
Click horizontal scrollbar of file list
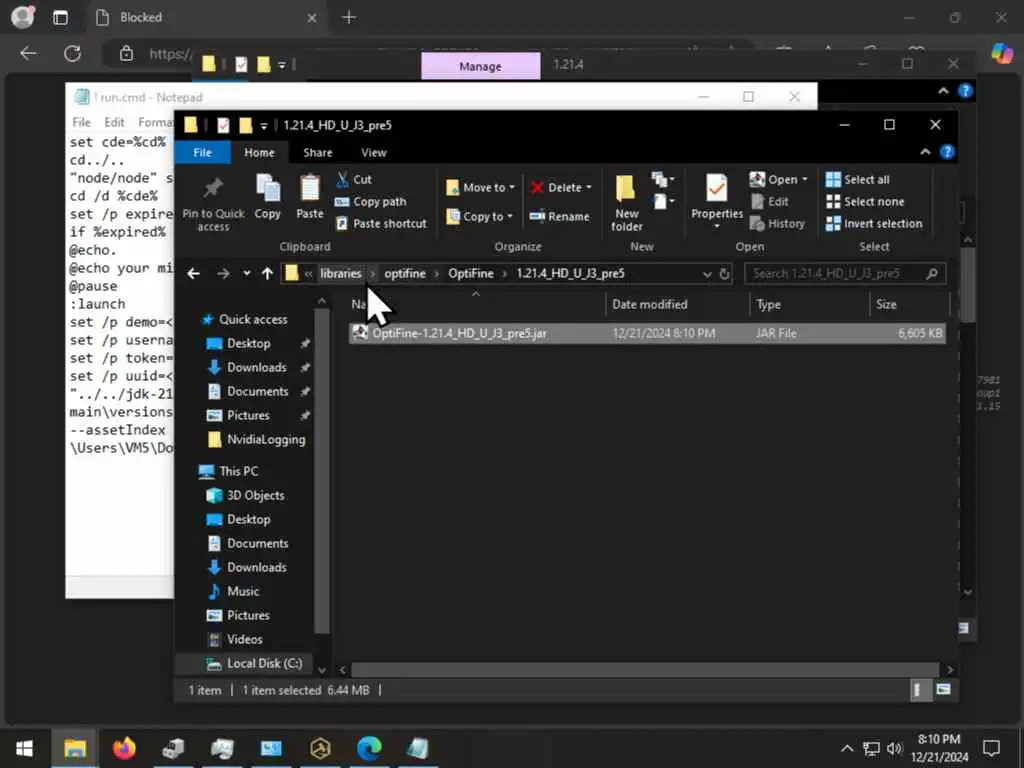[645, 670]
